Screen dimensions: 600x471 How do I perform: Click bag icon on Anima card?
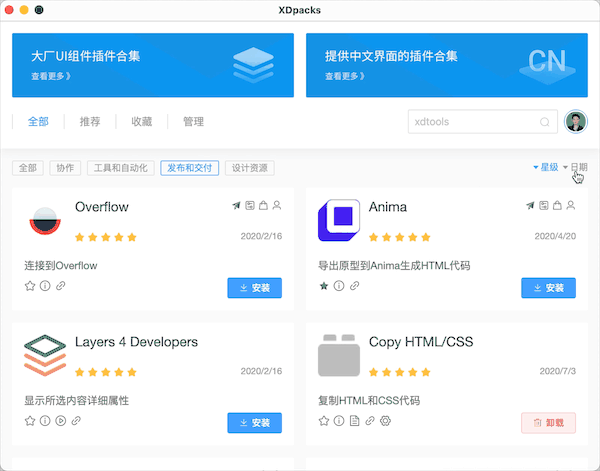[x=557, y=205]
